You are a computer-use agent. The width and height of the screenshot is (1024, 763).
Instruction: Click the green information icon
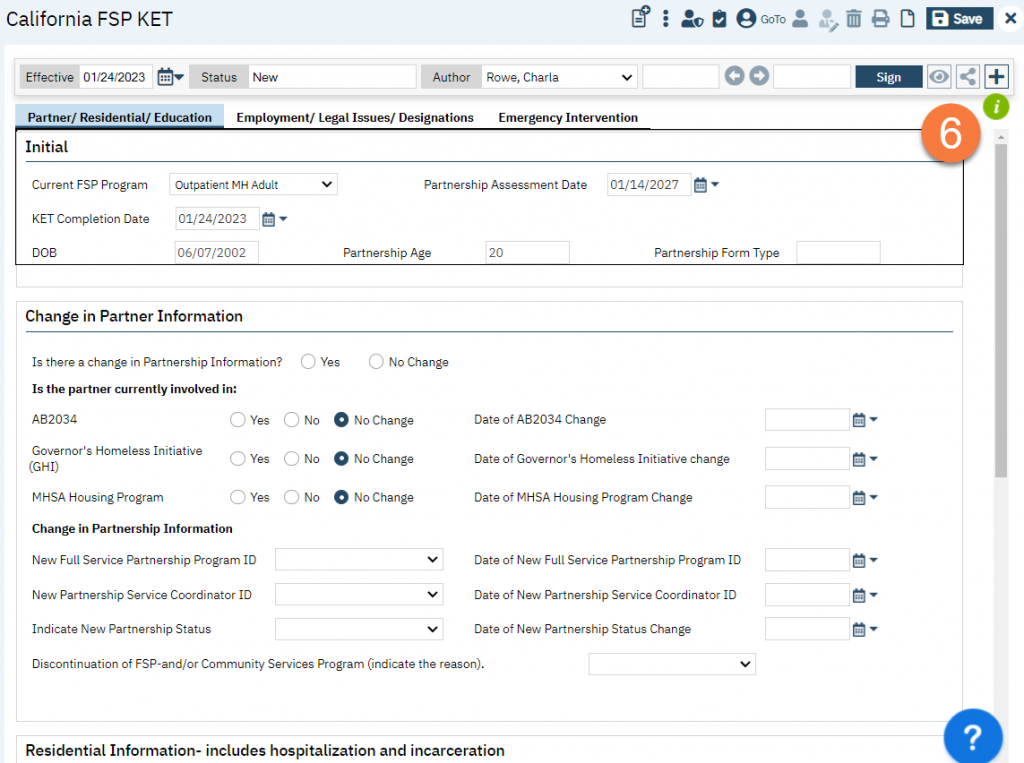point(996,107)
